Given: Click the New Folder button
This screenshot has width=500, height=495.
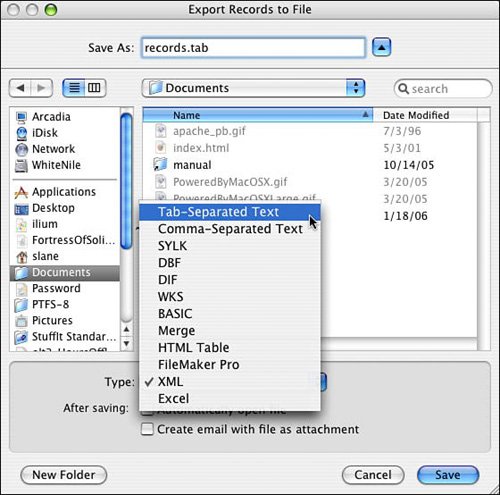Looking at the screenshot, I should click(x=64, y=475).
